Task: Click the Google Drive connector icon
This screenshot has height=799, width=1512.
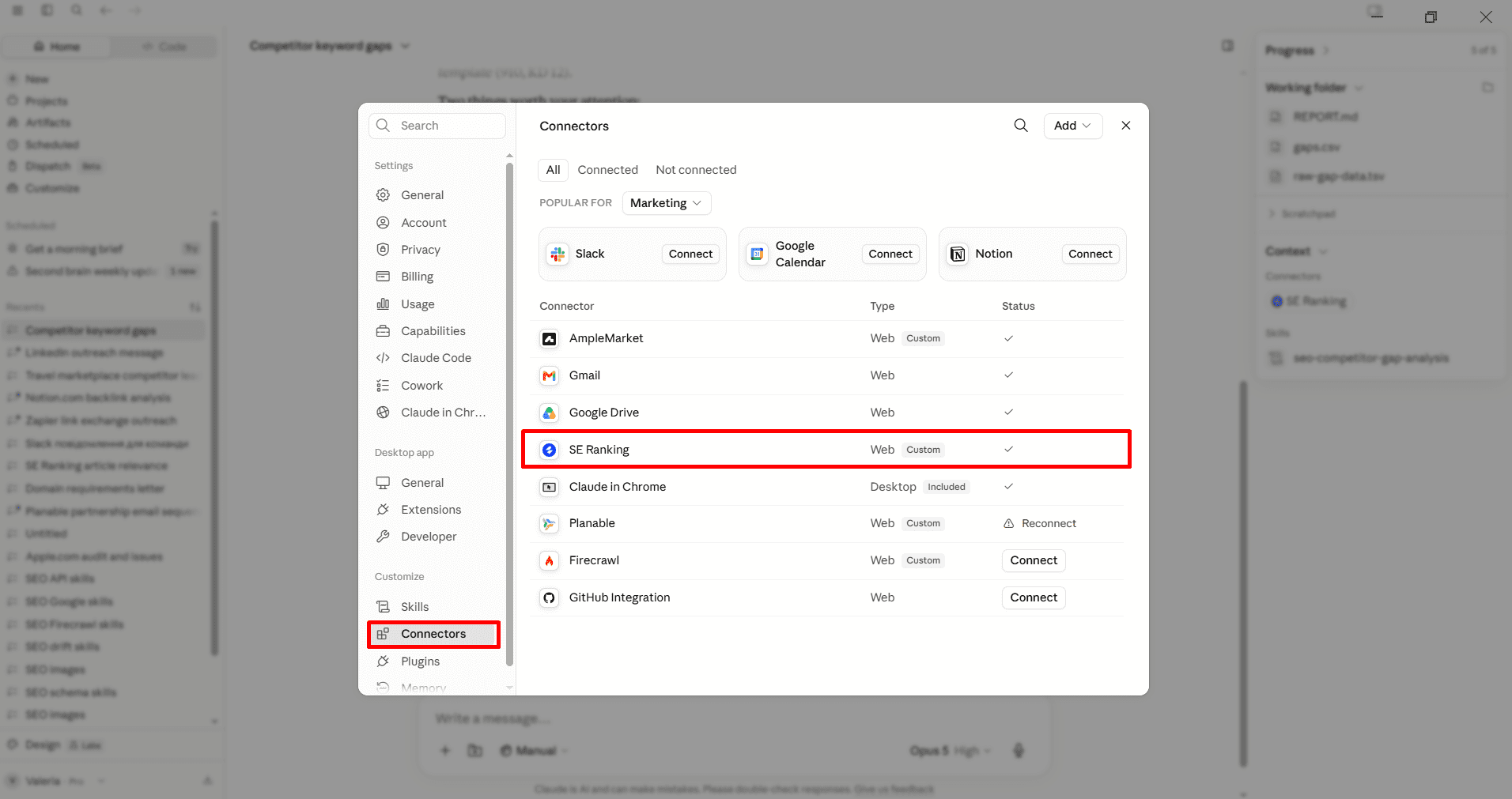Action: coord(549,413)
